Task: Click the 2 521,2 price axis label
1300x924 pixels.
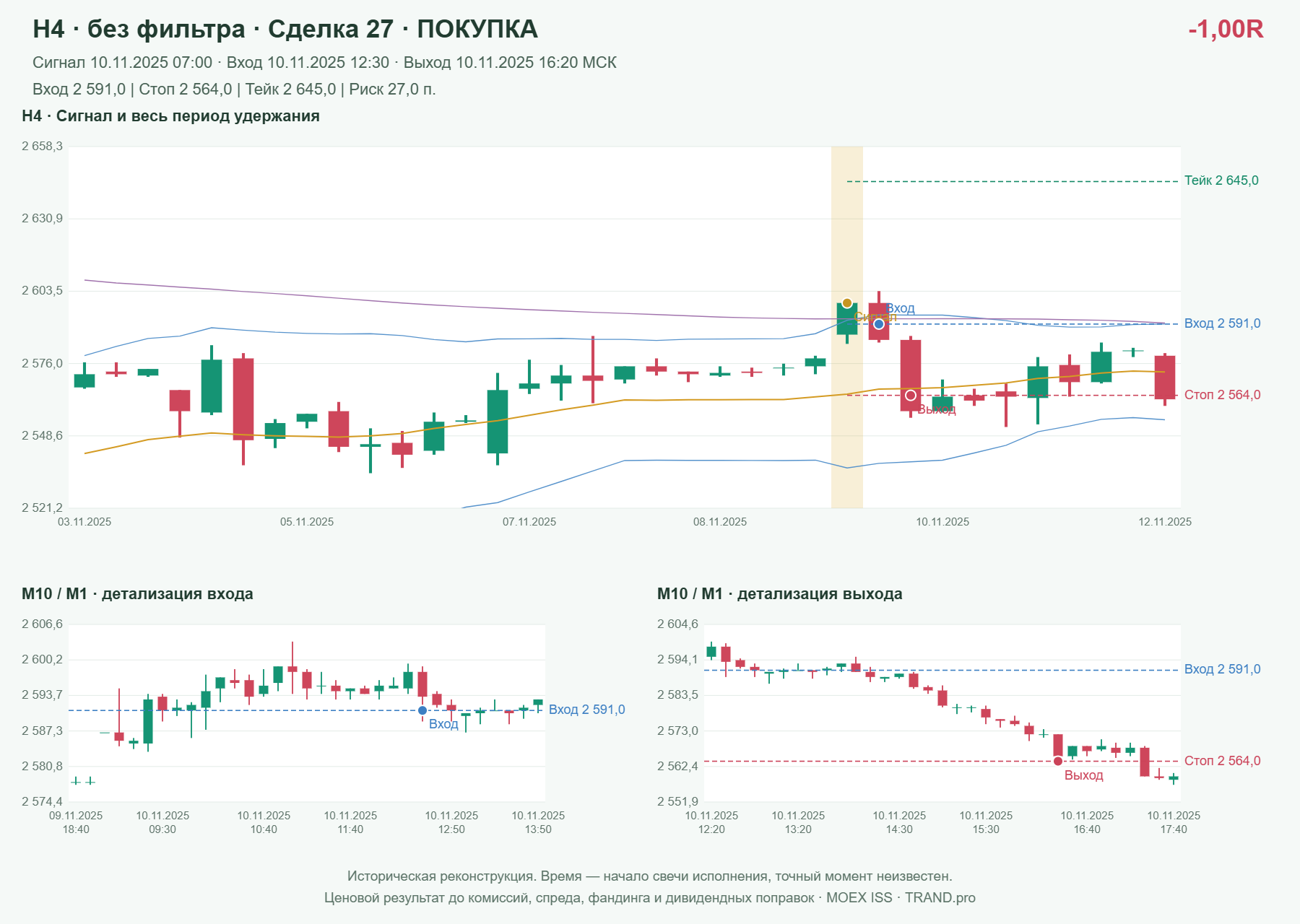Action: 42,508
